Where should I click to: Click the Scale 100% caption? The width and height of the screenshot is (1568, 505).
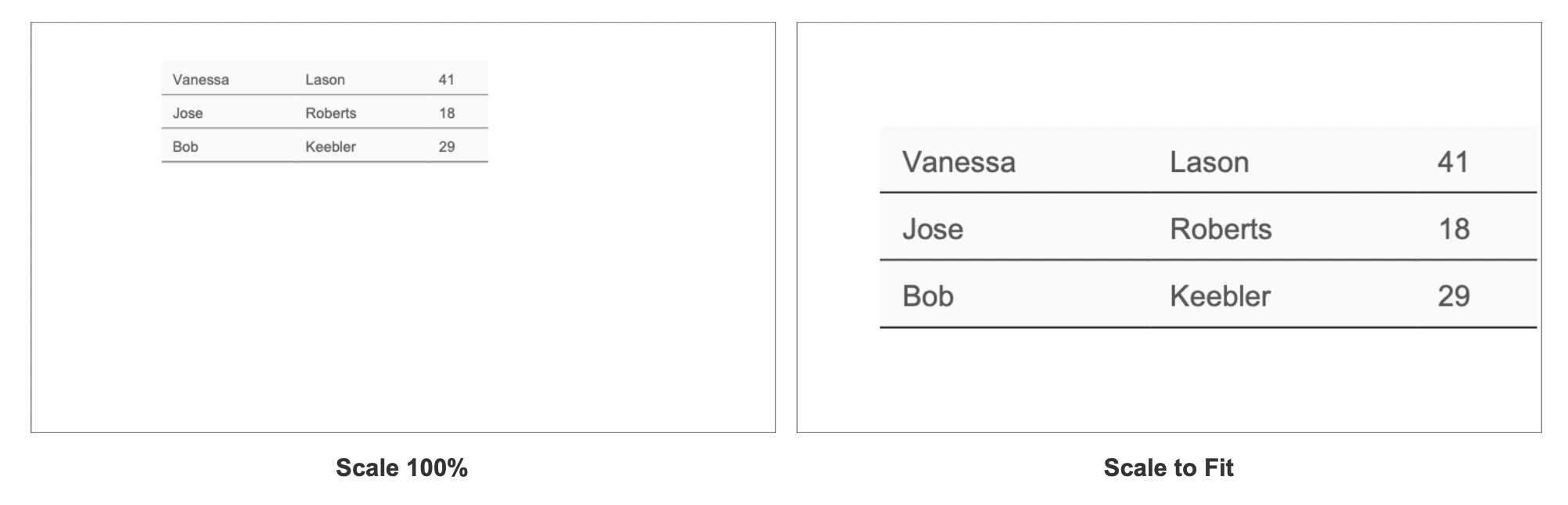(401, 467)
